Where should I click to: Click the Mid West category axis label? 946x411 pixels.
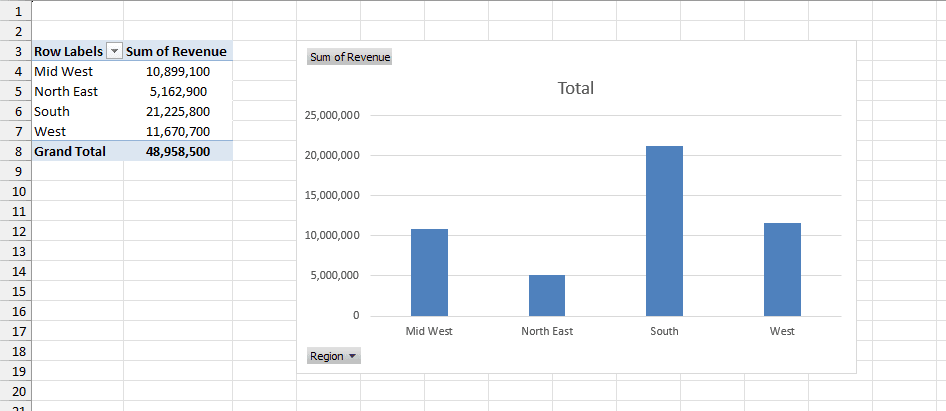[429, 331]
